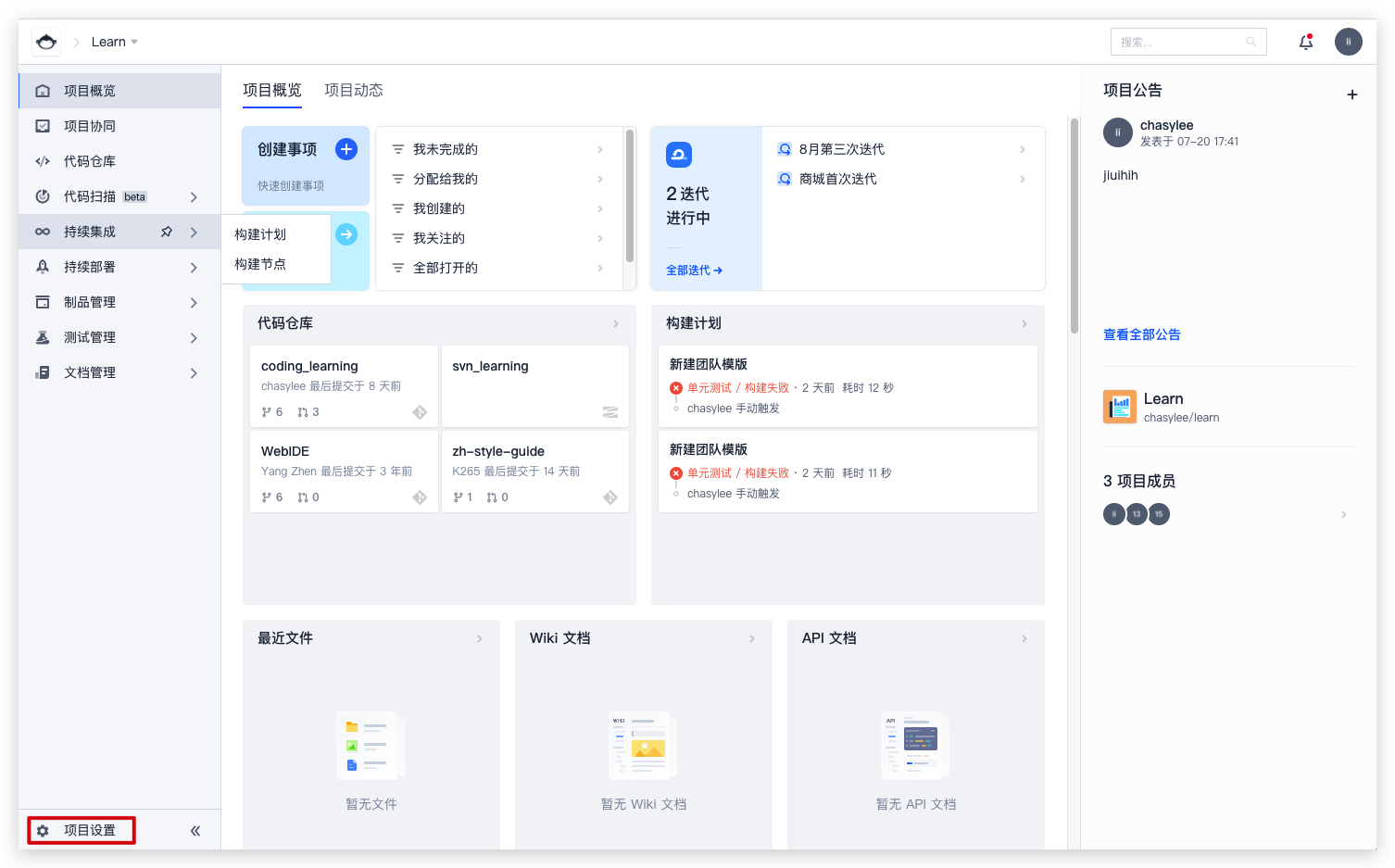Click the blue arrow circle icon

pos(346,234)
